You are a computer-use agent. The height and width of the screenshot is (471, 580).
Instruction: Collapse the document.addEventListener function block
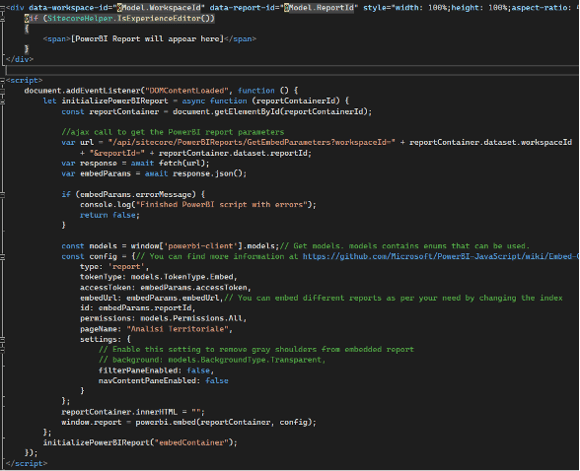(2, 91)
